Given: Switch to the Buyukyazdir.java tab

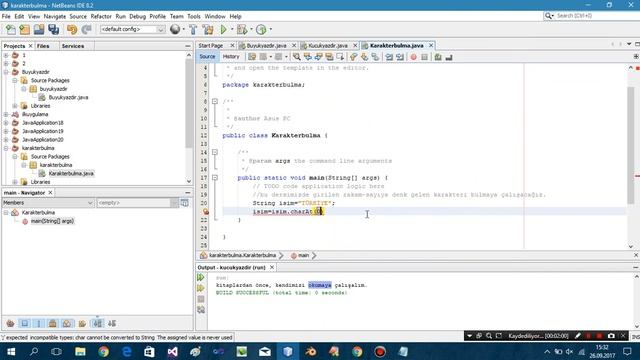Looking at the screenshot, I should point(266,46).
